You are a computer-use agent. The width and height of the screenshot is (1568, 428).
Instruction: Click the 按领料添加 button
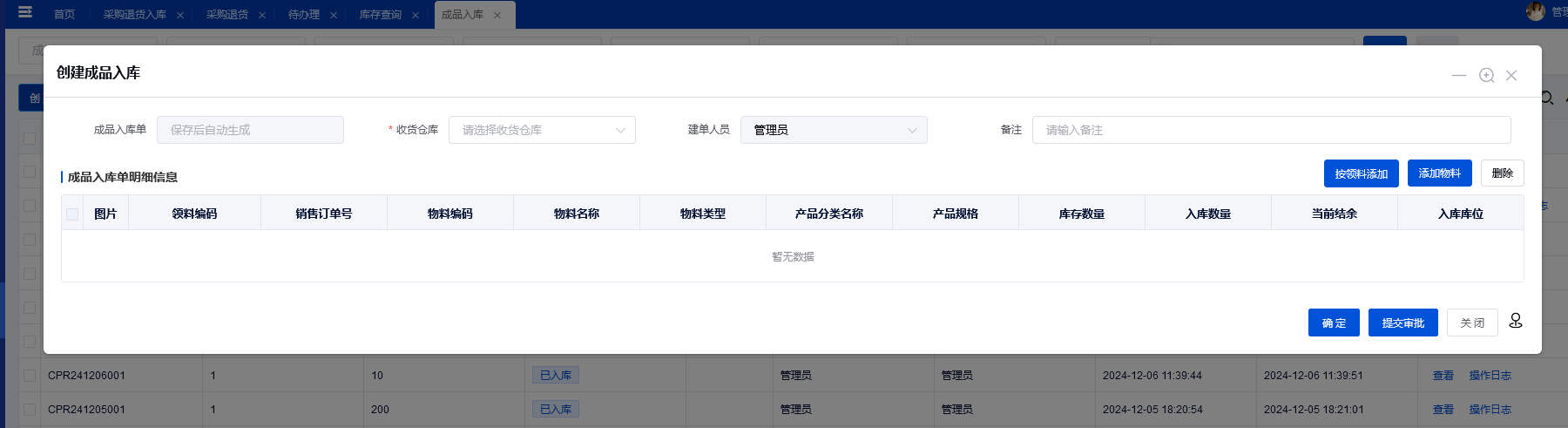coord(1362,173)
